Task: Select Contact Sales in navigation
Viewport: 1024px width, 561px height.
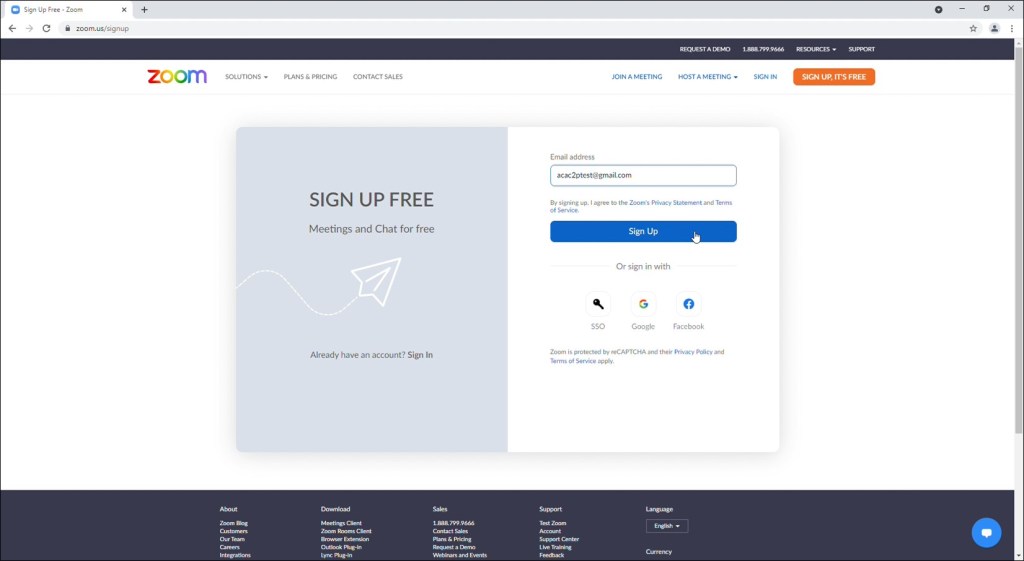Action: (x=377, y=77)
